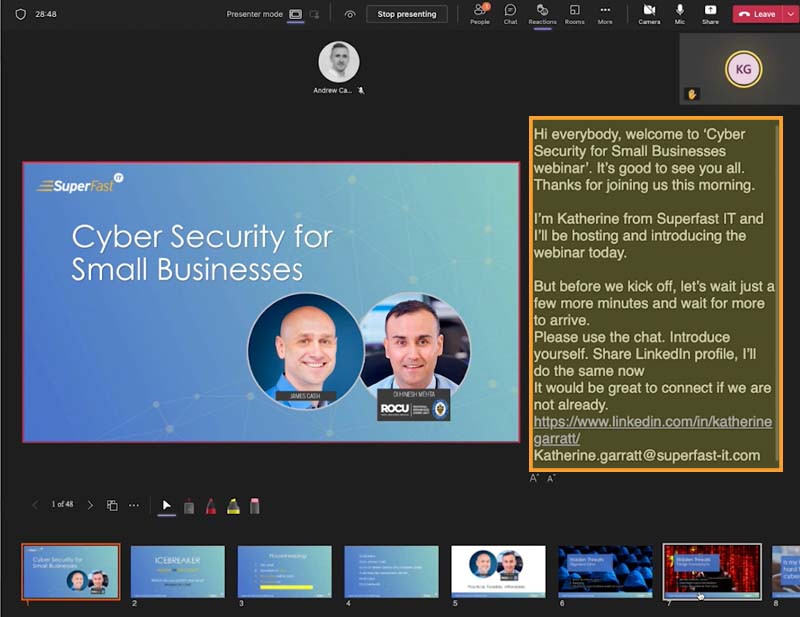Advance to the next slide

tap(90, 505)
